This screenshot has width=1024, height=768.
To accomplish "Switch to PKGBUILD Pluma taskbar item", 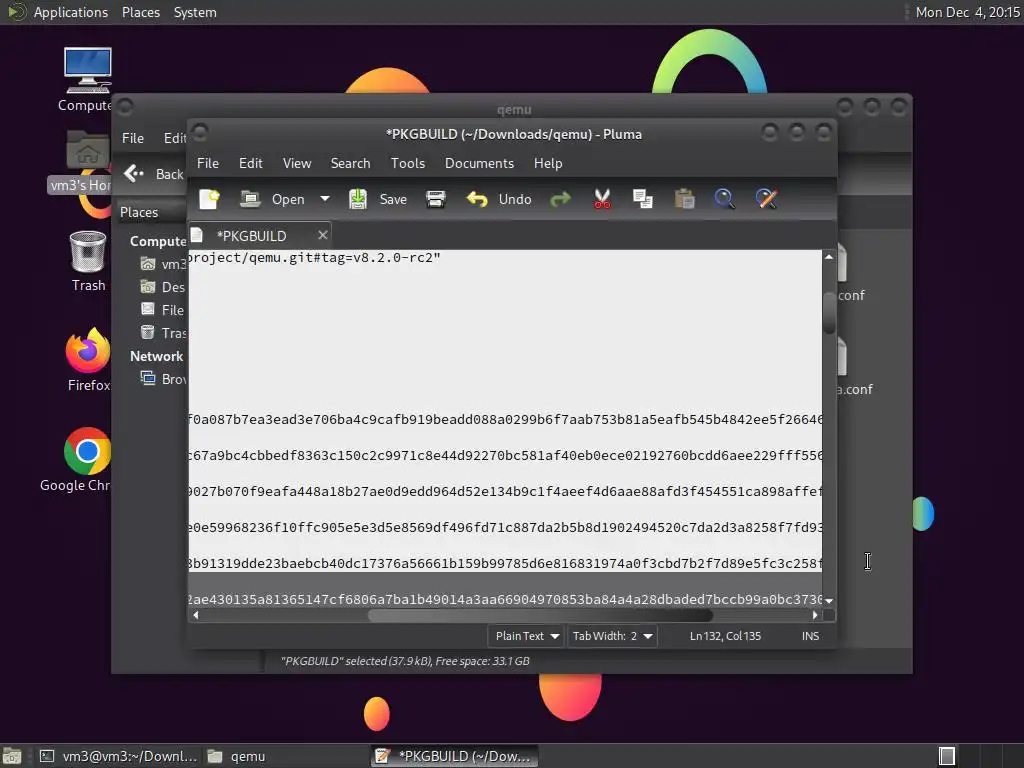I will tap(455, 756).
